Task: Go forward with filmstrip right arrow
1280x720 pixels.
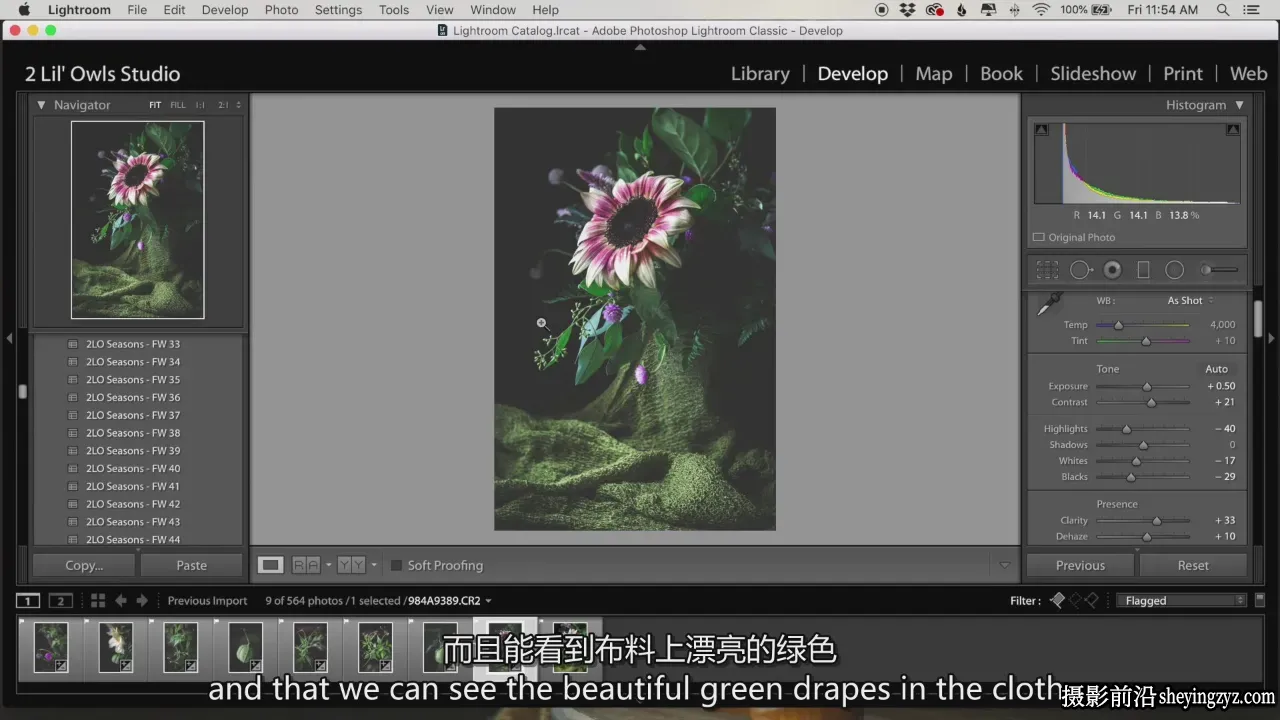Action: click(x=142, y=600)
